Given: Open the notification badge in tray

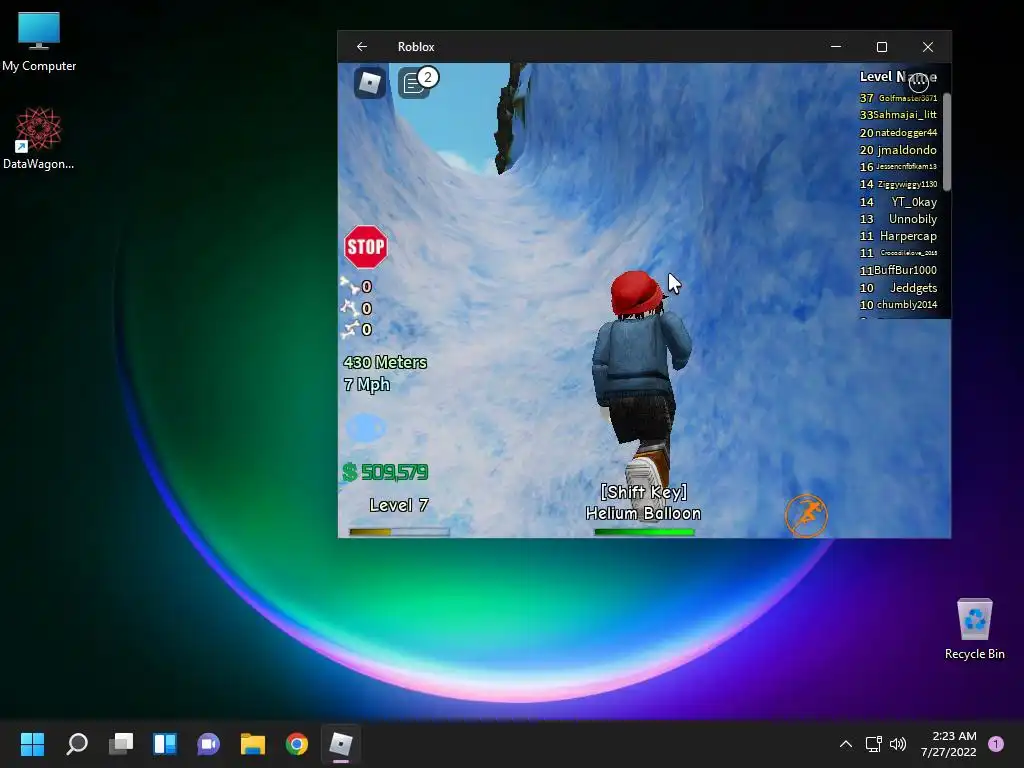Looking at the screenshot, I should pyautogui.click(x=996, y=744).
